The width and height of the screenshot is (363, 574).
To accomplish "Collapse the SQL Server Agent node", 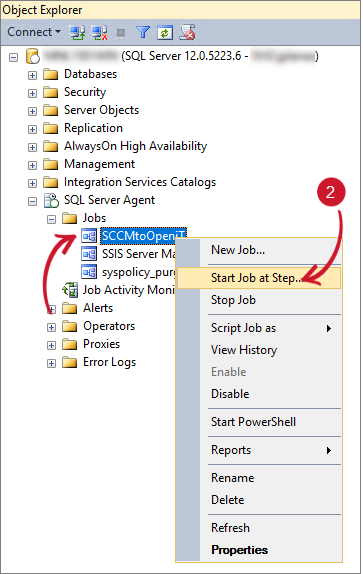I will [33, 201].
